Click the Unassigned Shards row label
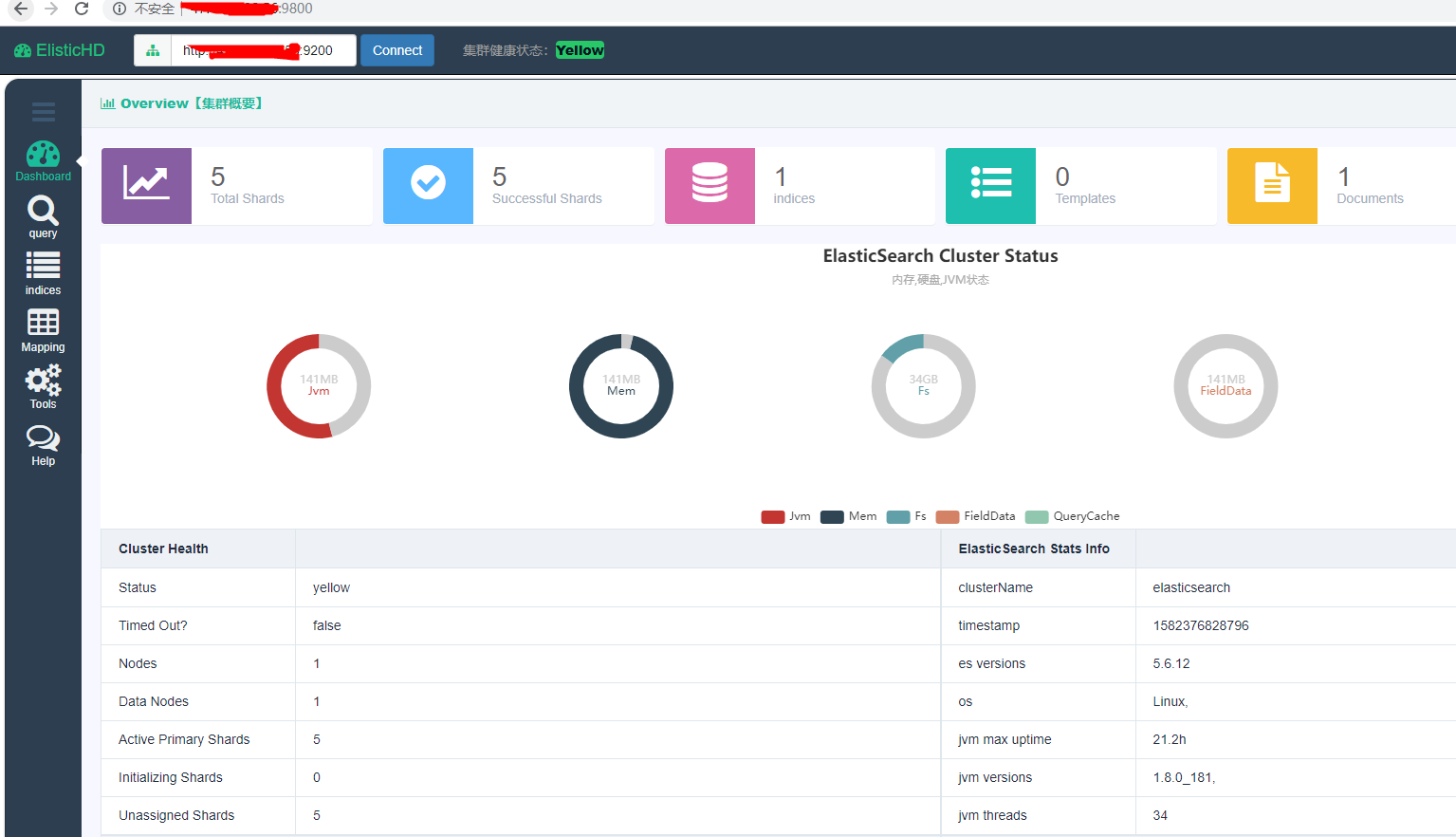Viewport: 1456px width, 837px height. pyautogui.click(x=176, y=815)
